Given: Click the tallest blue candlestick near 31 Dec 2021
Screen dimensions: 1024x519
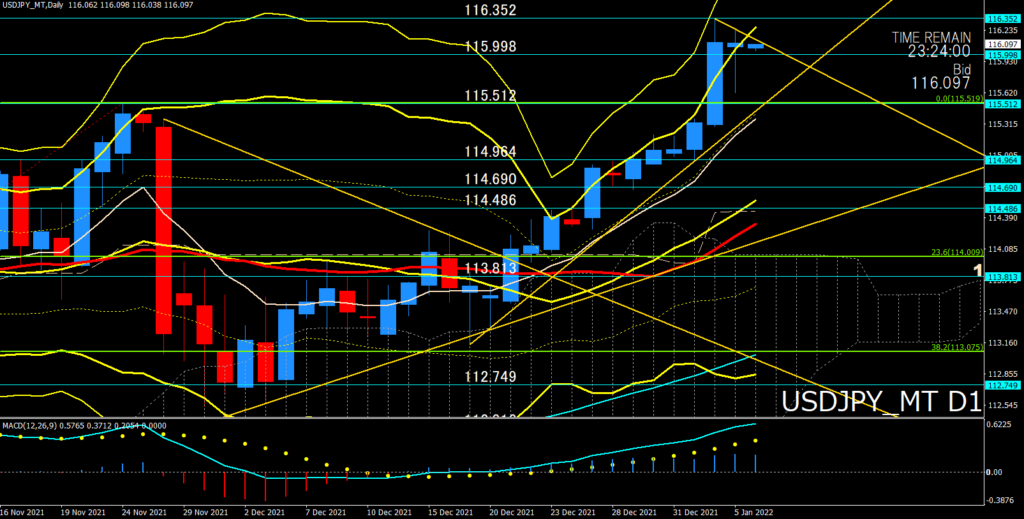Looking at the screenshot, I should click(x=714, y=84).
